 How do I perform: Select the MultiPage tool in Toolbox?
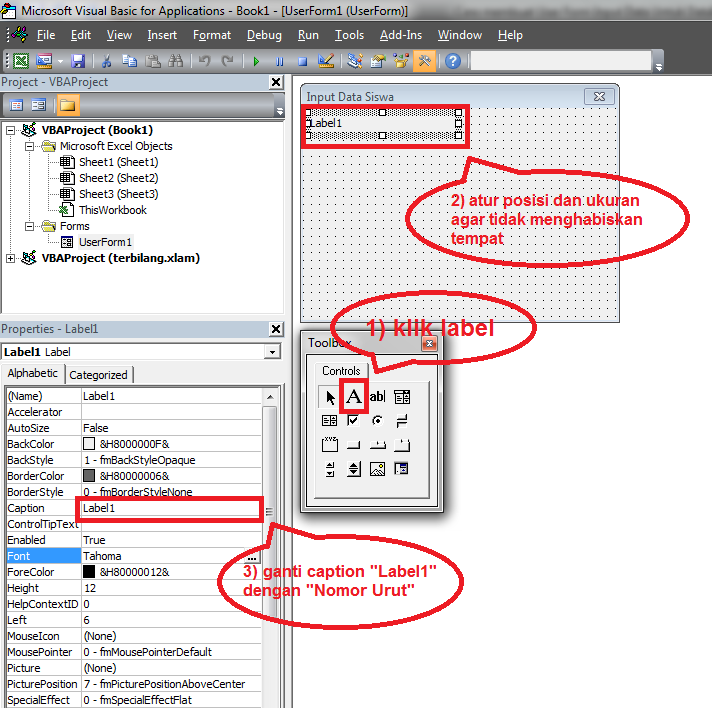[402, 445]
